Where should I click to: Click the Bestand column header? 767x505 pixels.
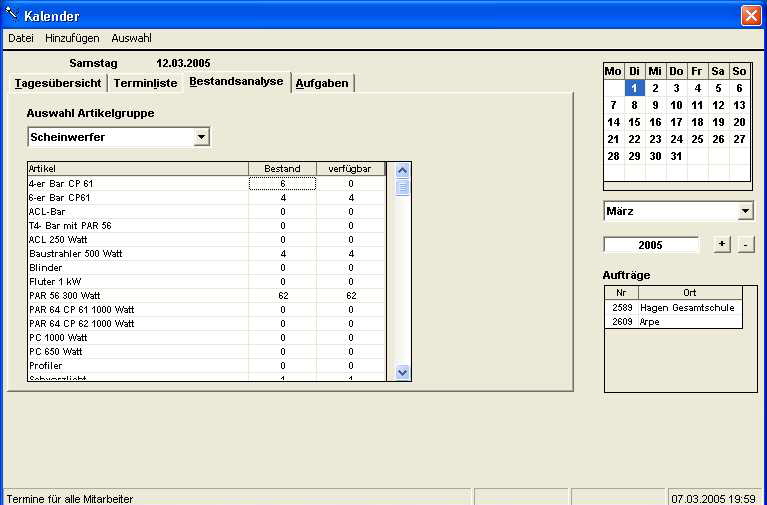[x=282, y=169]
